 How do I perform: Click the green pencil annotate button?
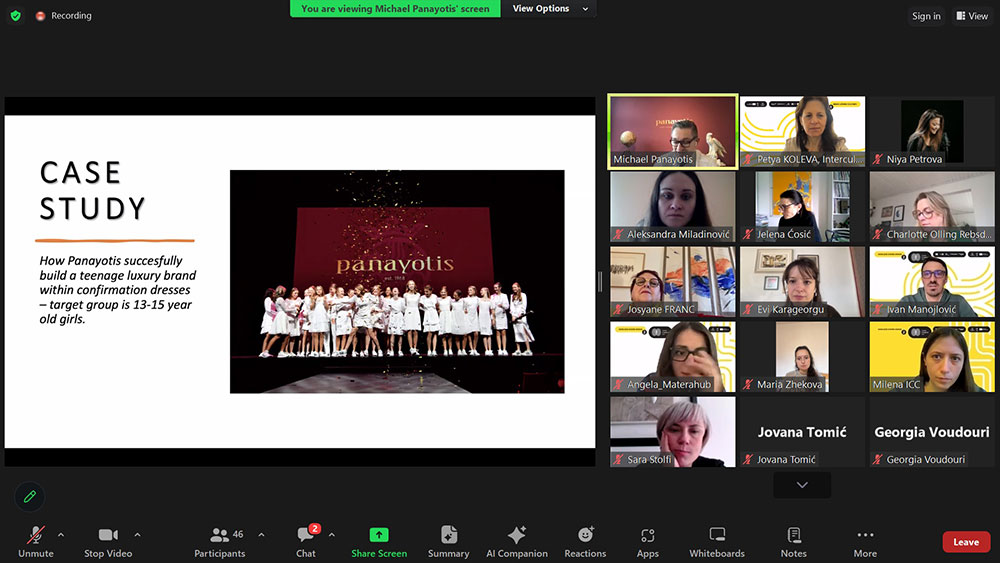30,496
